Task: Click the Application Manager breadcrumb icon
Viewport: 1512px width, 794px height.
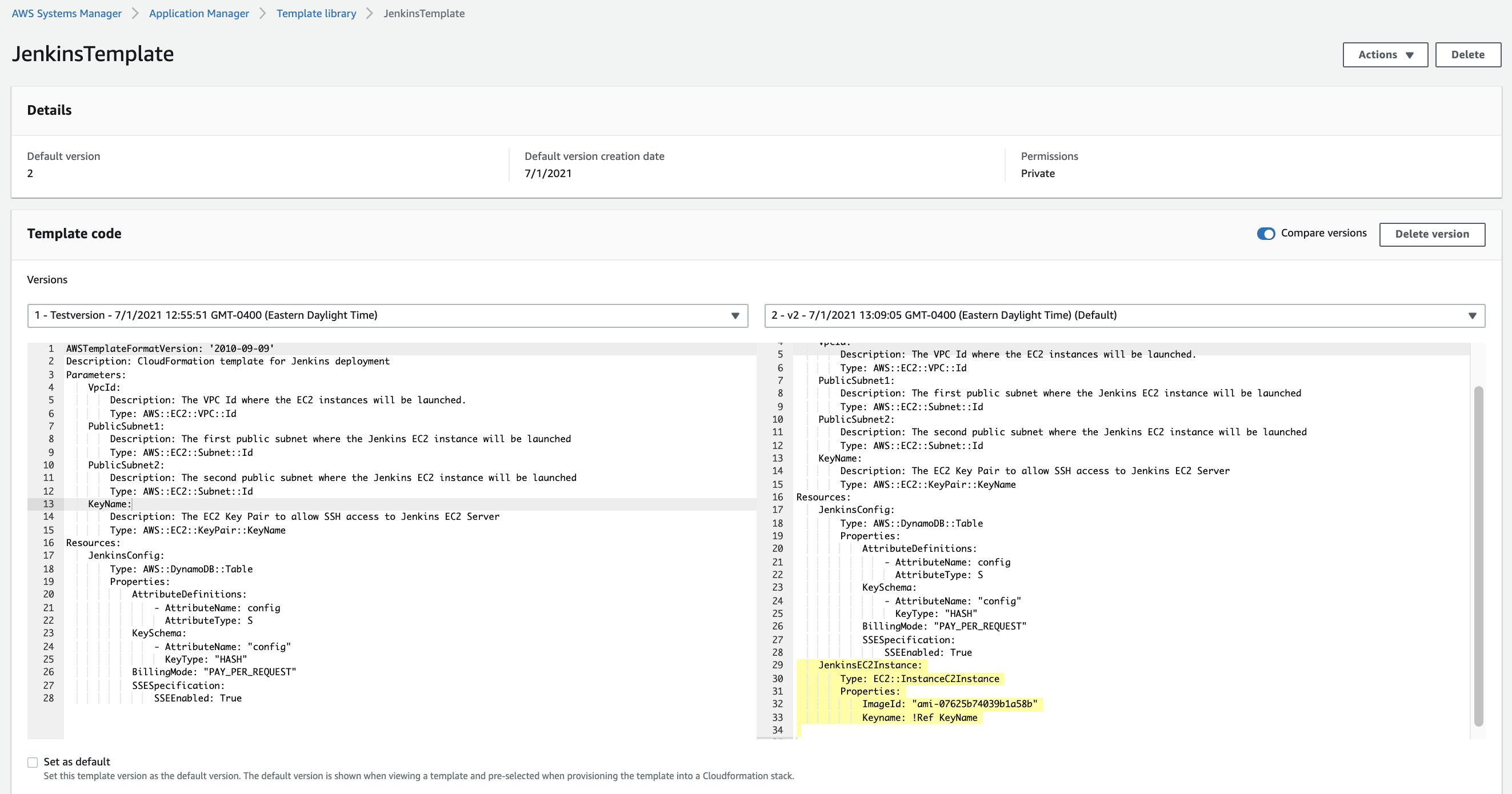Action: tap(197, 13)
